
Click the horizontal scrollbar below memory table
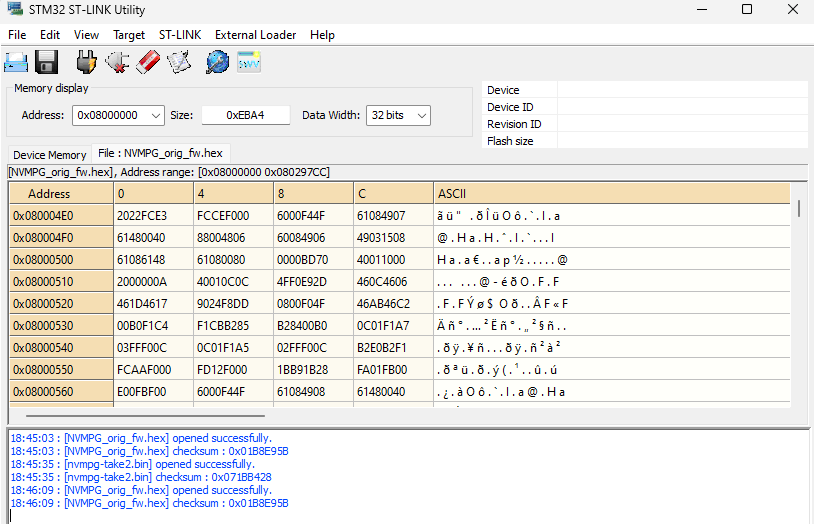coord(145,415)
